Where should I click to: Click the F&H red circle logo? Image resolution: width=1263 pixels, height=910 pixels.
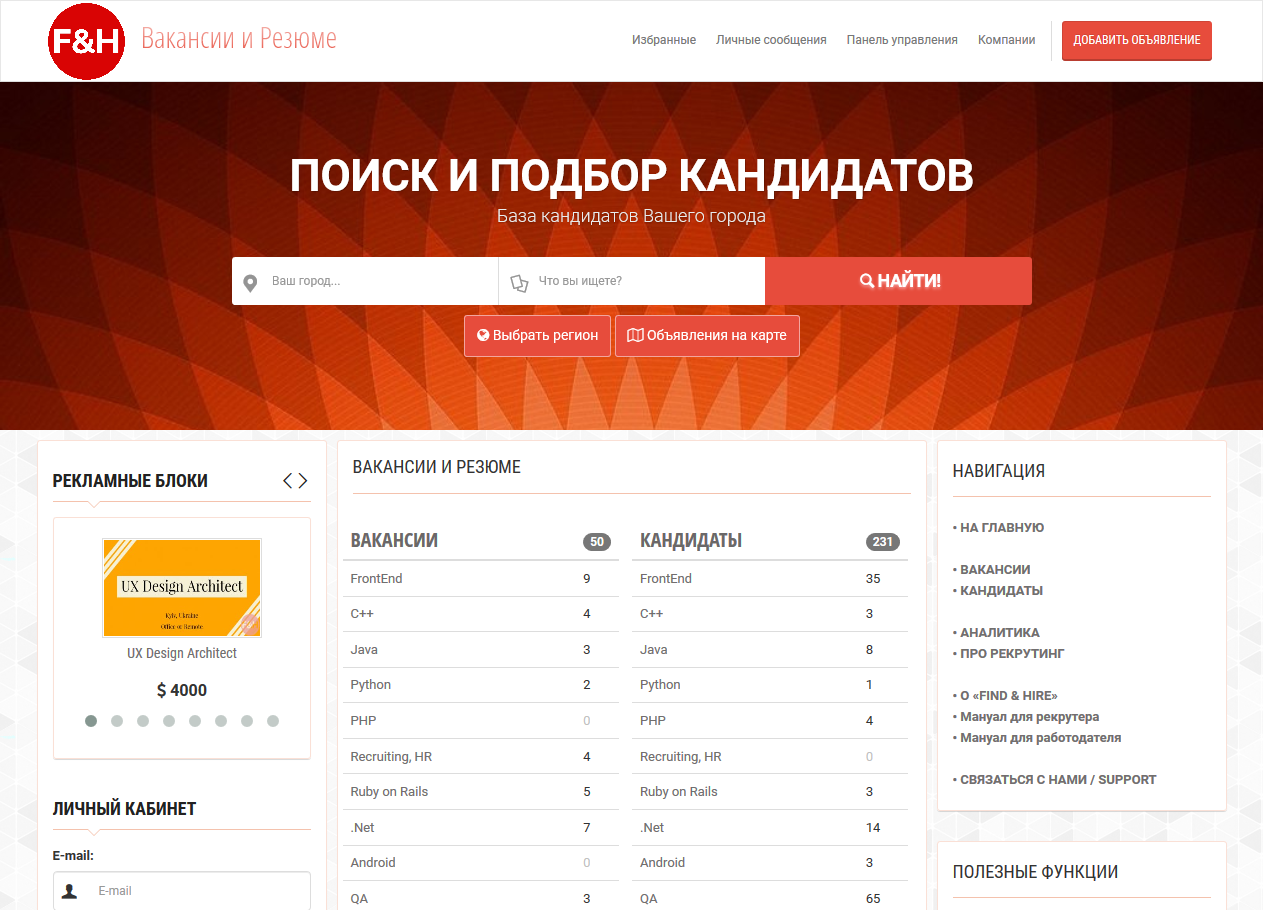[86, 41]
